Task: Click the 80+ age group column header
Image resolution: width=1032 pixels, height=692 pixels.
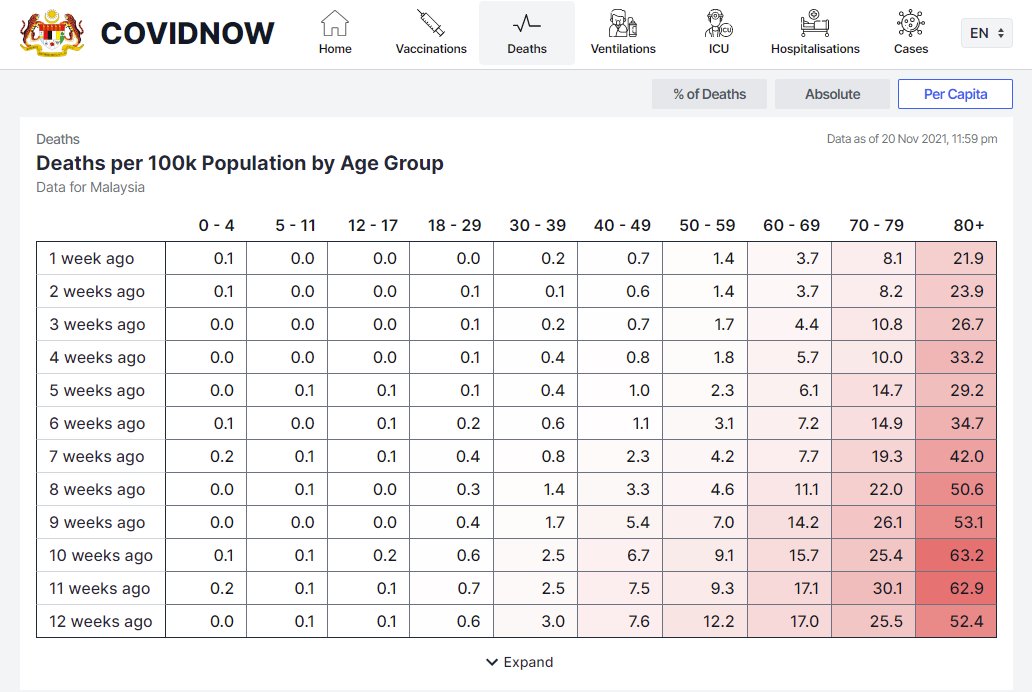Action: [968, 226]
